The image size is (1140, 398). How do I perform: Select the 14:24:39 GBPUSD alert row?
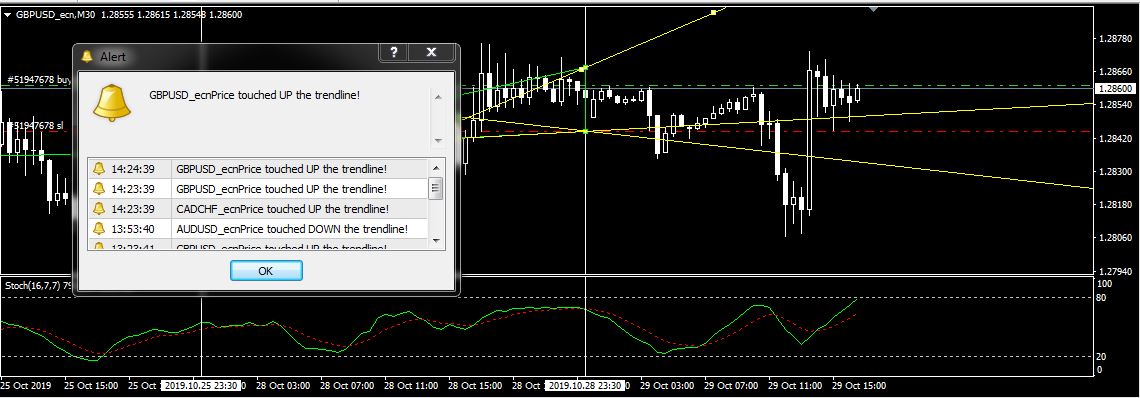257,169
